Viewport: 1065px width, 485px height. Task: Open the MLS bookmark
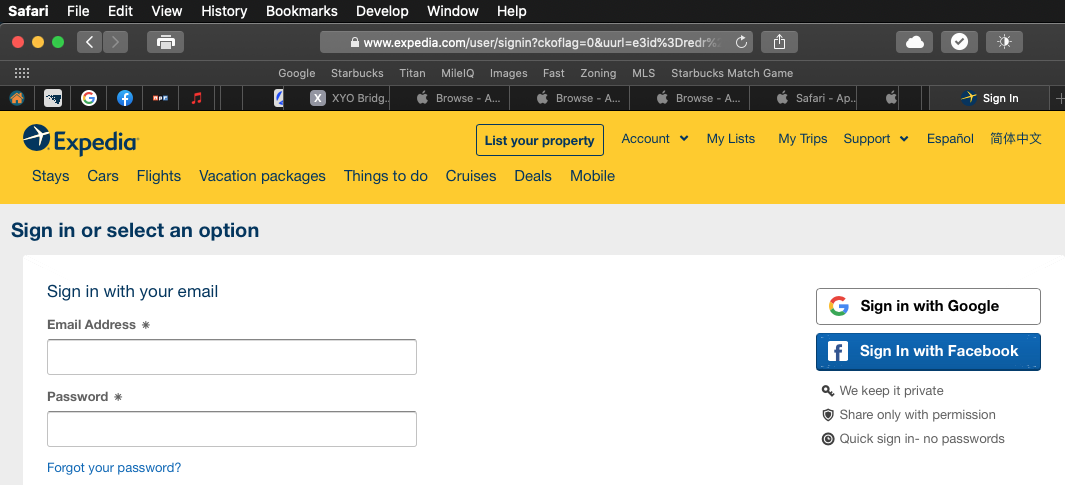[644, 73]
